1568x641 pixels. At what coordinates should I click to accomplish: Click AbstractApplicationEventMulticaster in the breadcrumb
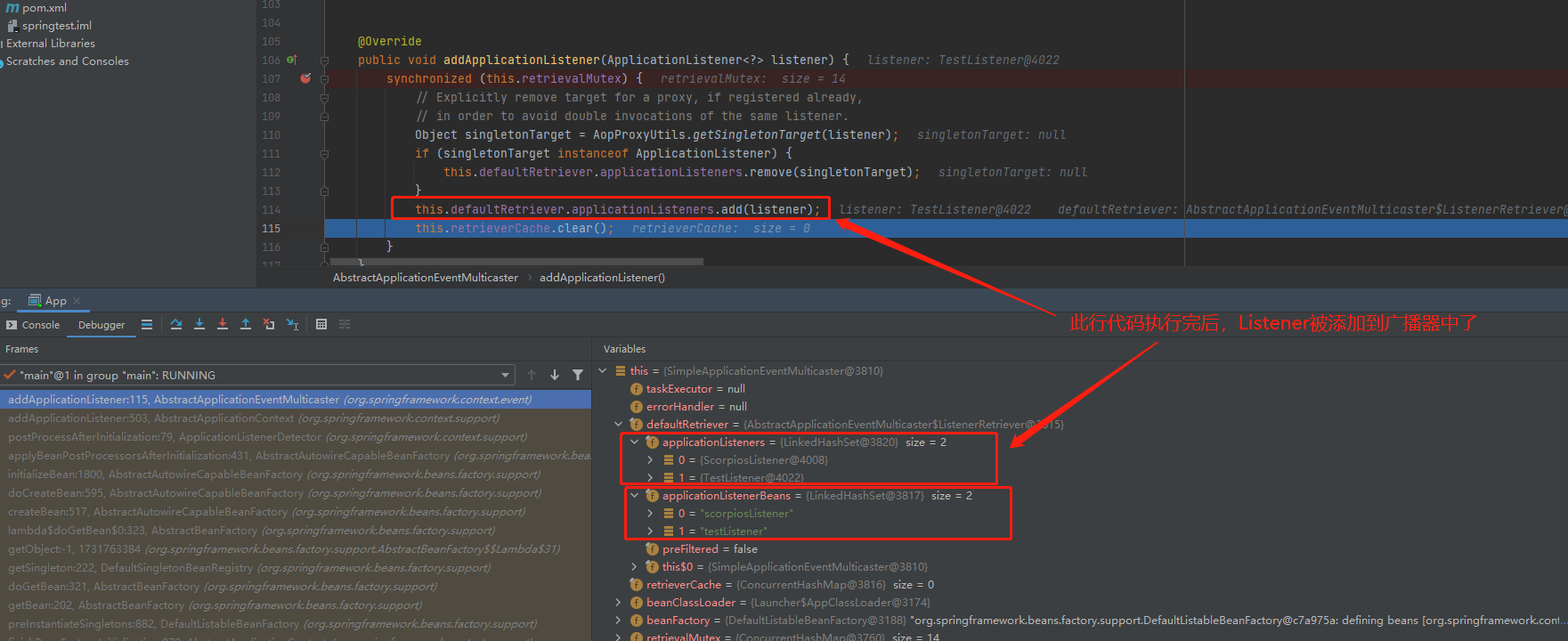tap(426, 278)
